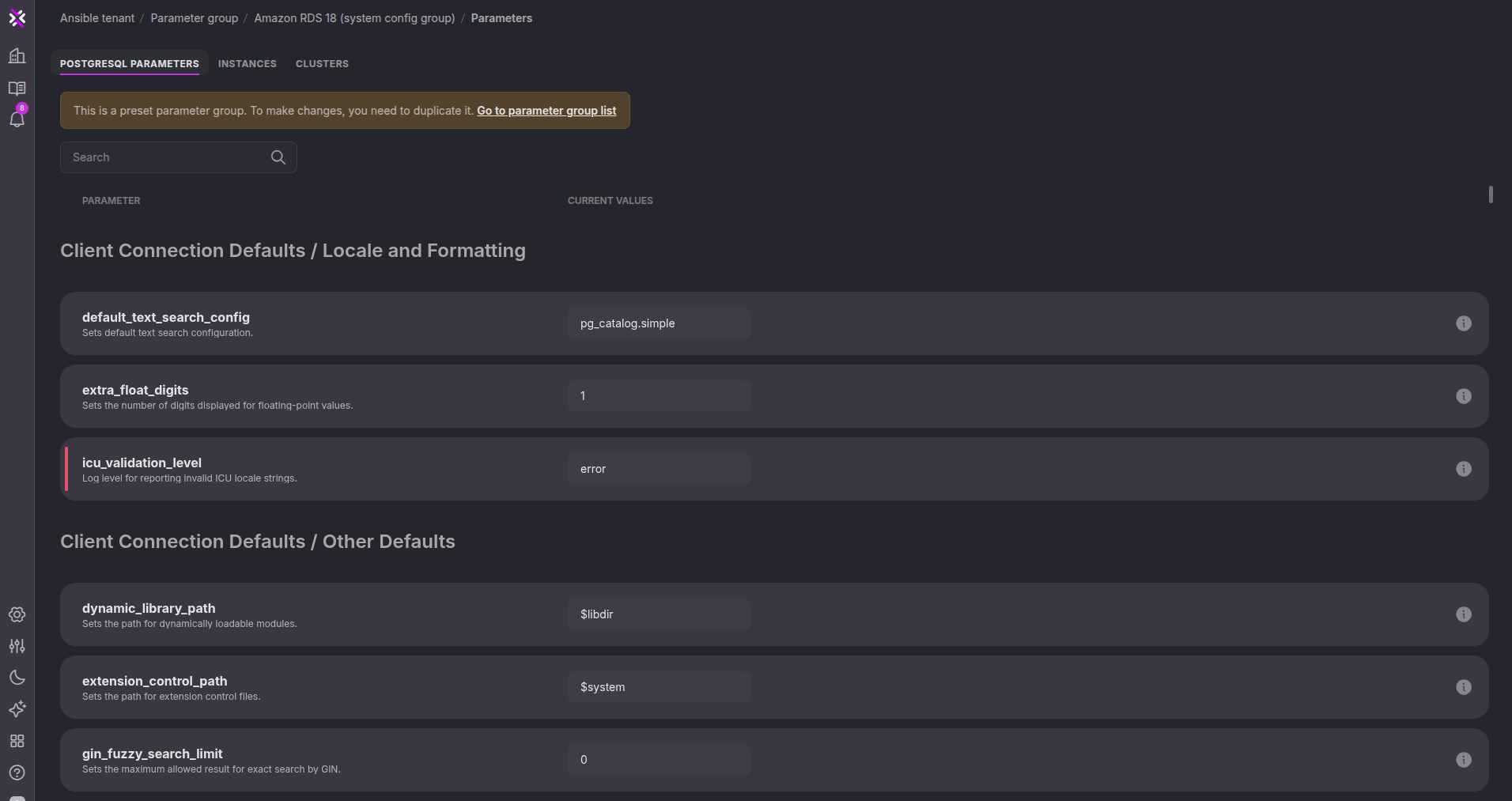Click the info icon for dynamic_library_path
Viewport: 1512px width, 801px height.
1464,614
